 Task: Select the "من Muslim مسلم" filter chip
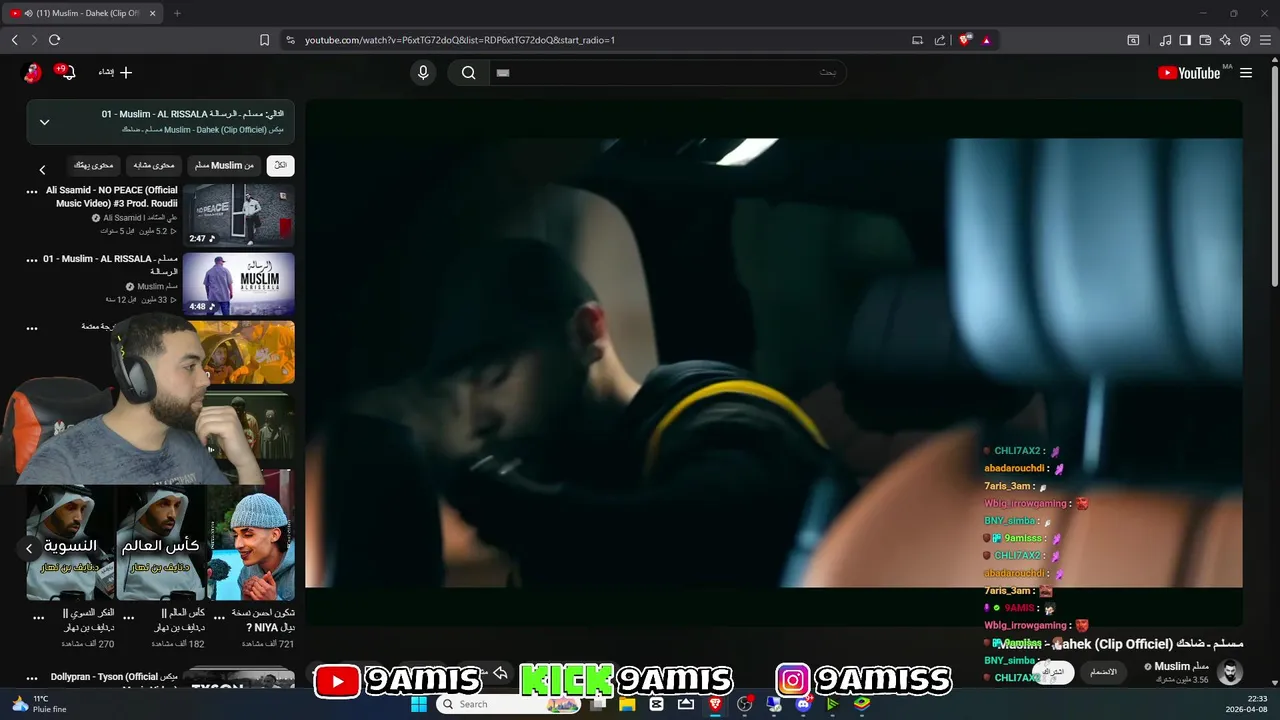click(225, 165)
